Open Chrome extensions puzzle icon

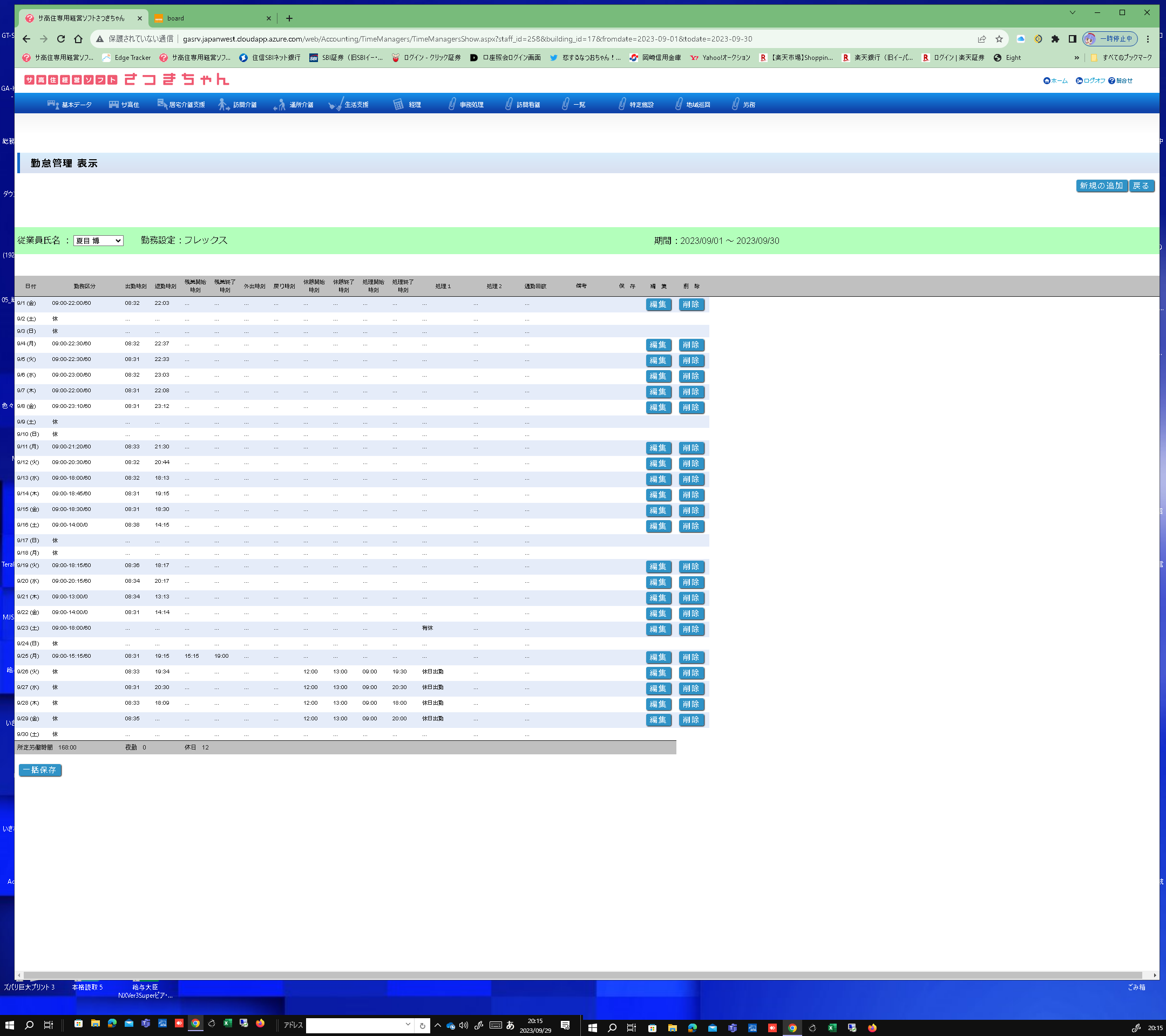click(x=1055, y=39)
